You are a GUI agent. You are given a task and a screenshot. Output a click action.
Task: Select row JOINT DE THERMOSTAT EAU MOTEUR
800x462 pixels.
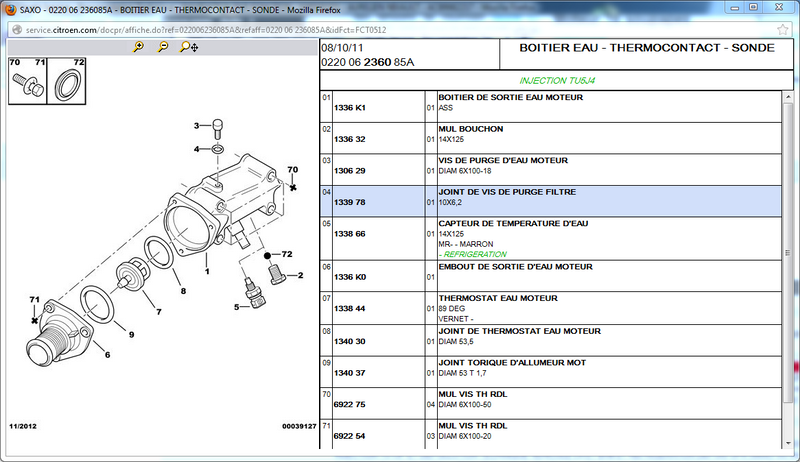551,340
